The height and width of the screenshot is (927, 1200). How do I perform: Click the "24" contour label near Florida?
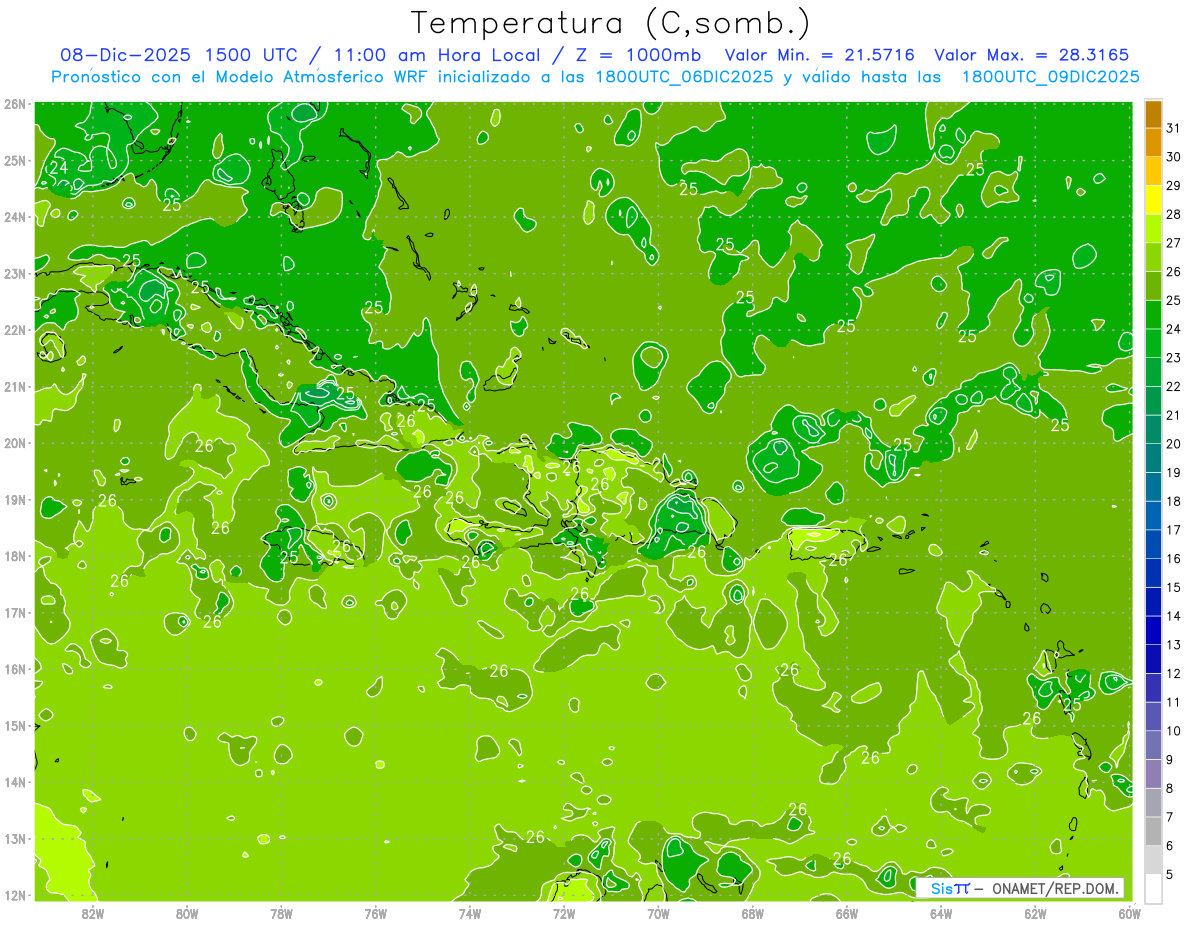pyautogui.click(x=59, y=168)
